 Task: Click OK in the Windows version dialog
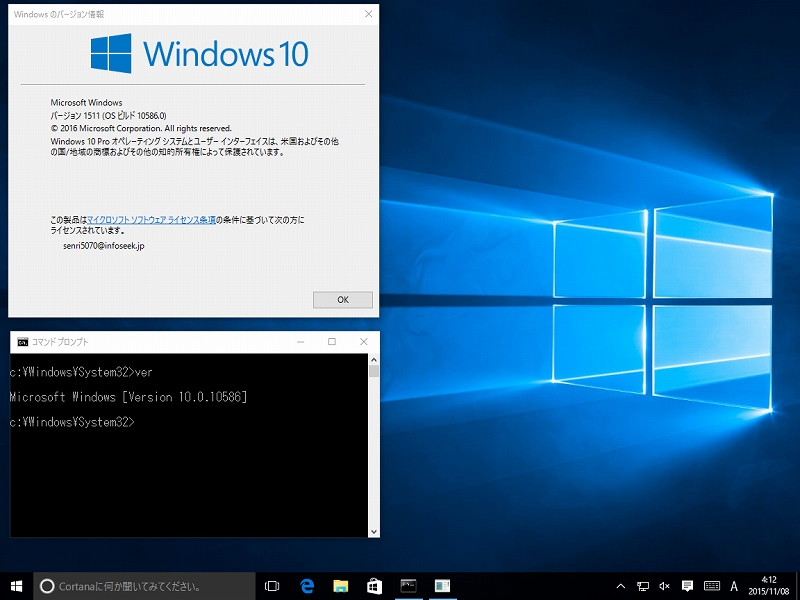[343, 299]
